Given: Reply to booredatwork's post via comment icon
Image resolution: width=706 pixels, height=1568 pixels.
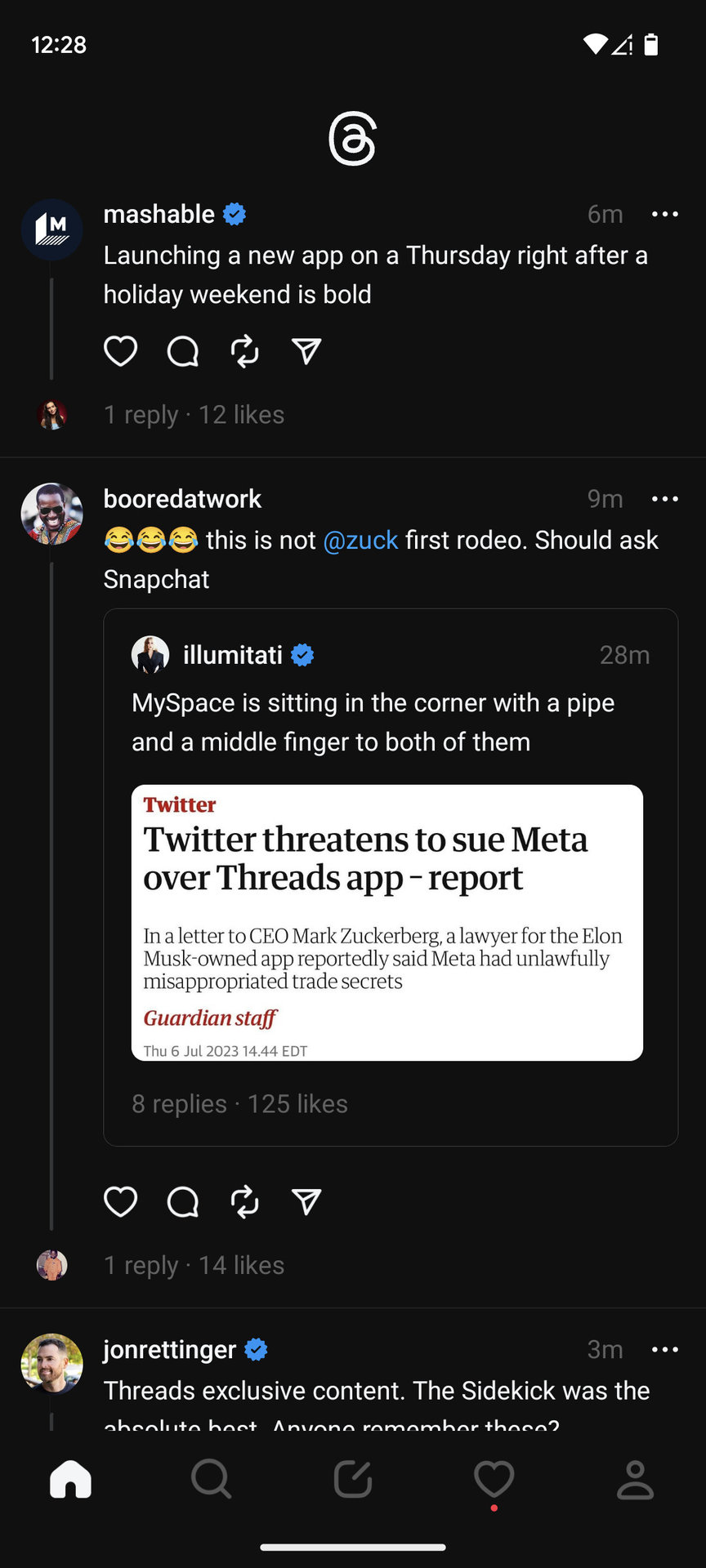Looking at the screenshot, I should (182, 1201).
